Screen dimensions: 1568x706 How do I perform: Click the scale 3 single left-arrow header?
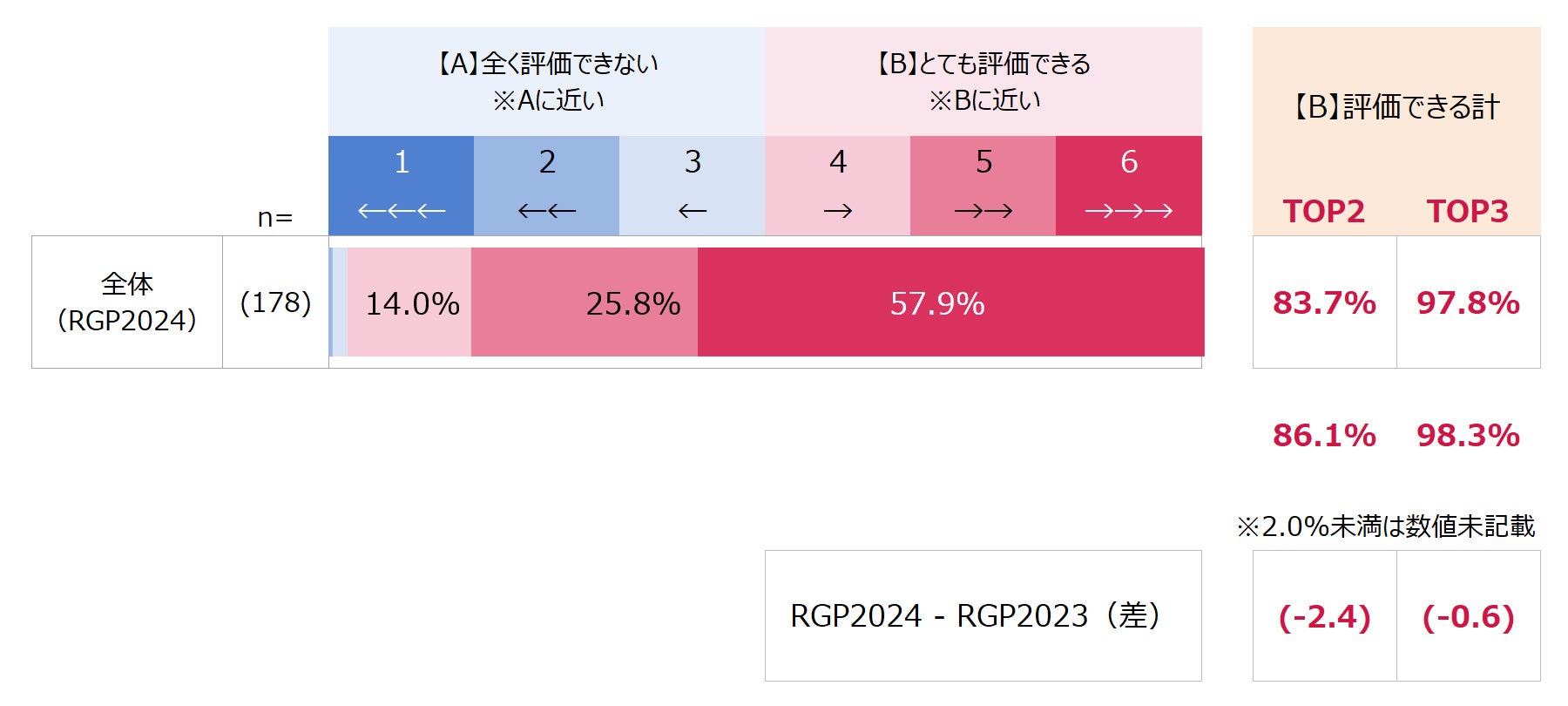click(x=692, y=185)
